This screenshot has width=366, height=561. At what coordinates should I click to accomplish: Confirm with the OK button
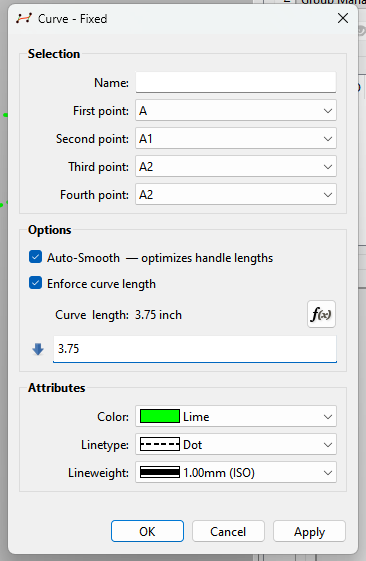(x=147, y=531)
